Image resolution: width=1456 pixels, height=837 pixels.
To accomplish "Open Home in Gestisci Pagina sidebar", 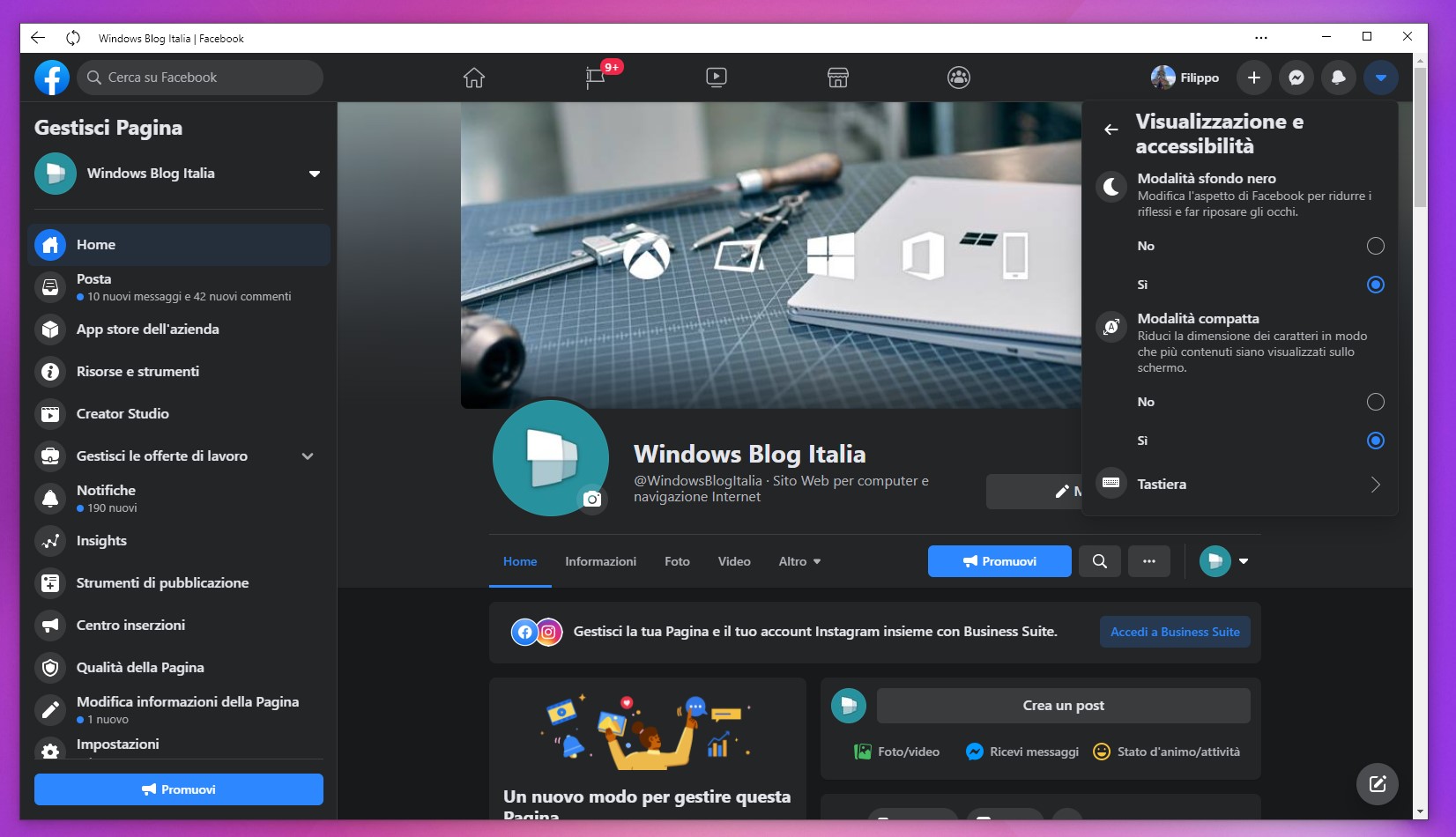I will [x=179, y=245].
